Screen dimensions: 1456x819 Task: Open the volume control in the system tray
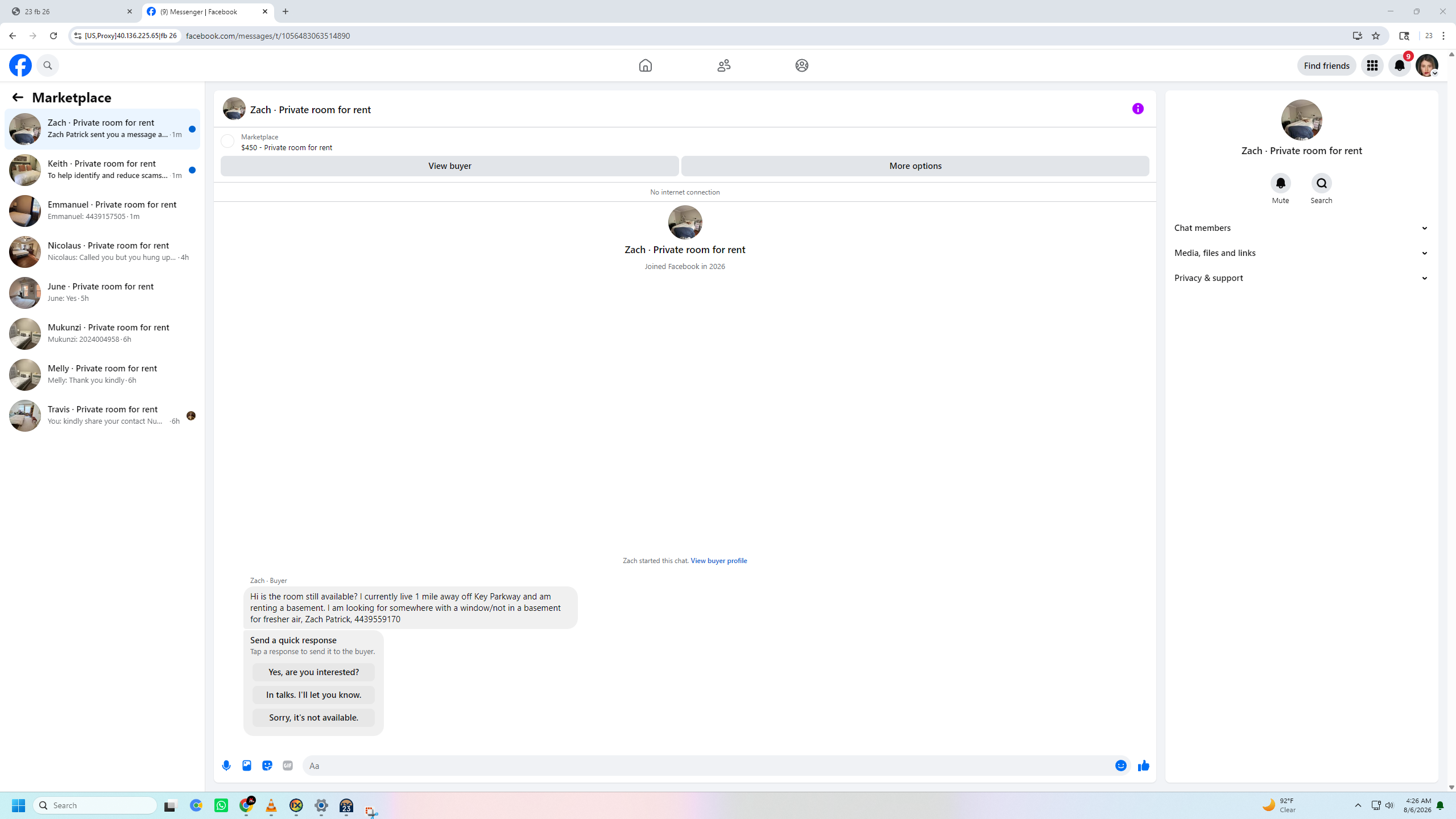[1389, 805]
